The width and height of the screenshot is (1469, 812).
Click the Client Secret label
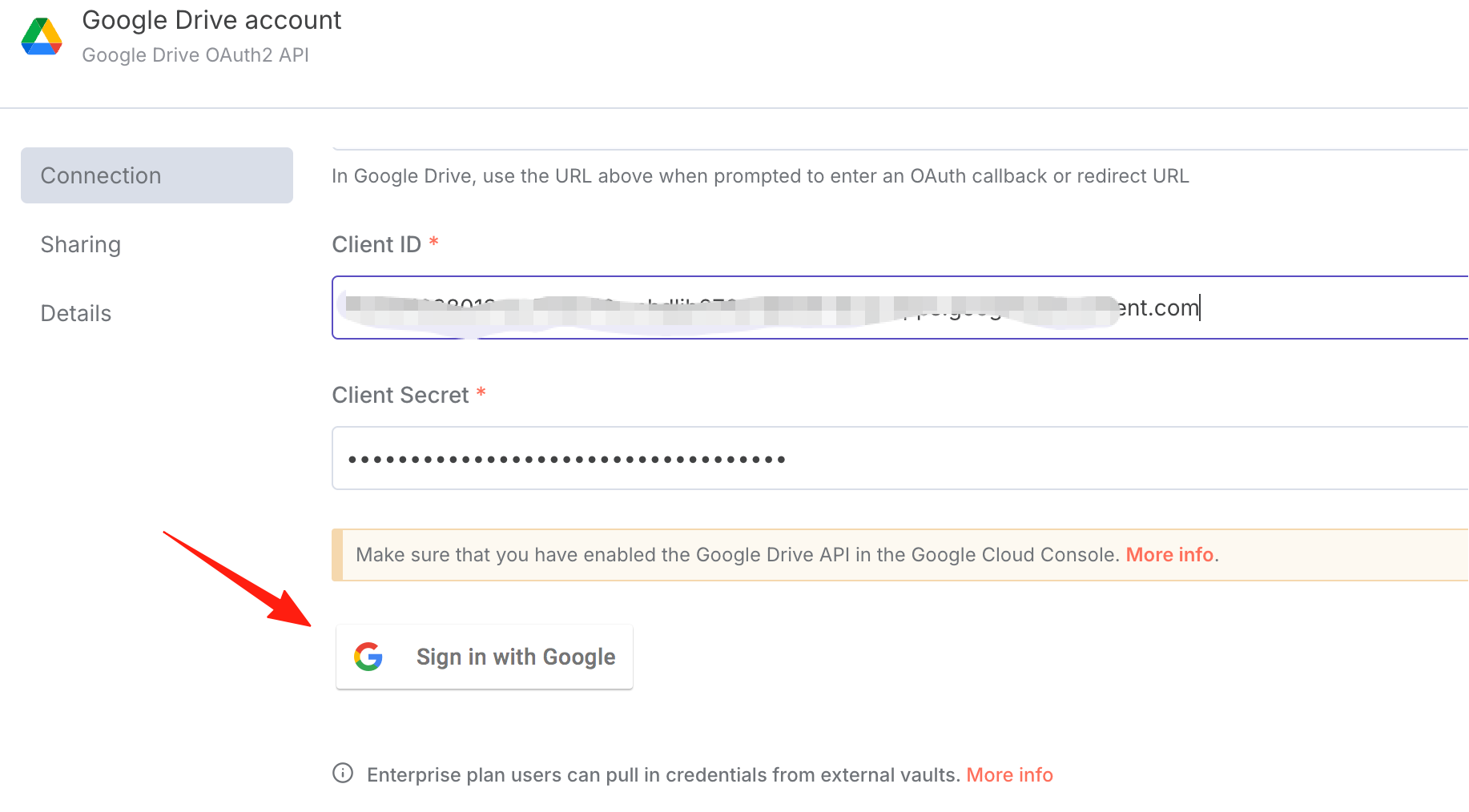[x=400, y=395]
